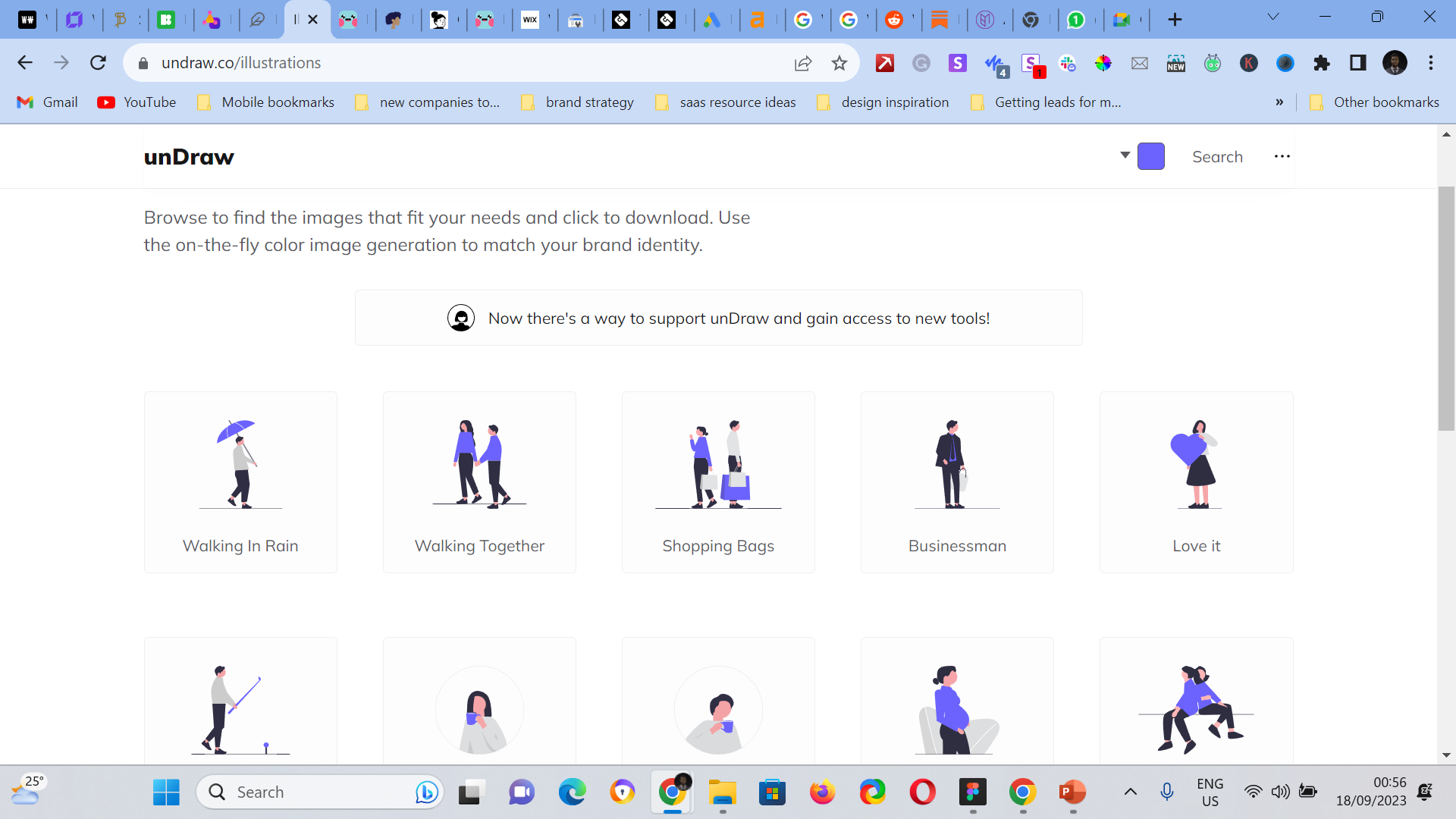Bookmark this page with star icon
The image size is (1456, 819).
(839, 63)
